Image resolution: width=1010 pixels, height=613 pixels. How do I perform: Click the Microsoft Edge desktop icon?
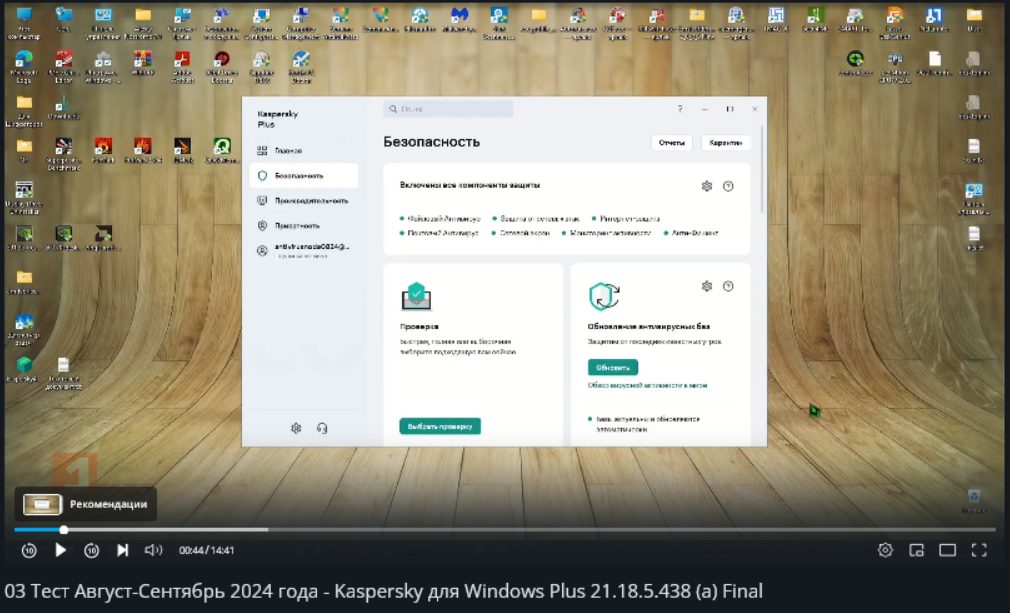point(24,67)
